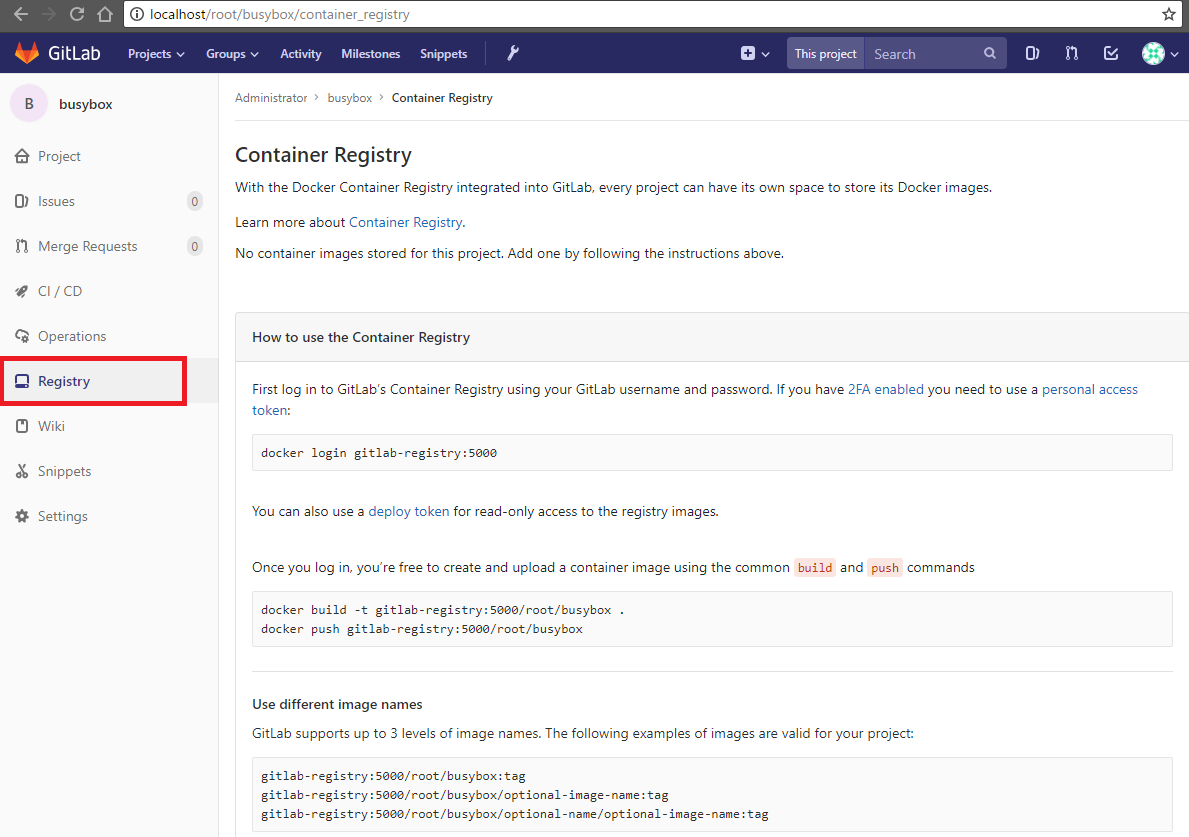Open the plus (new item) dropdown
Viewport: 1189px width, 837px height.
[x=753, y=53]
